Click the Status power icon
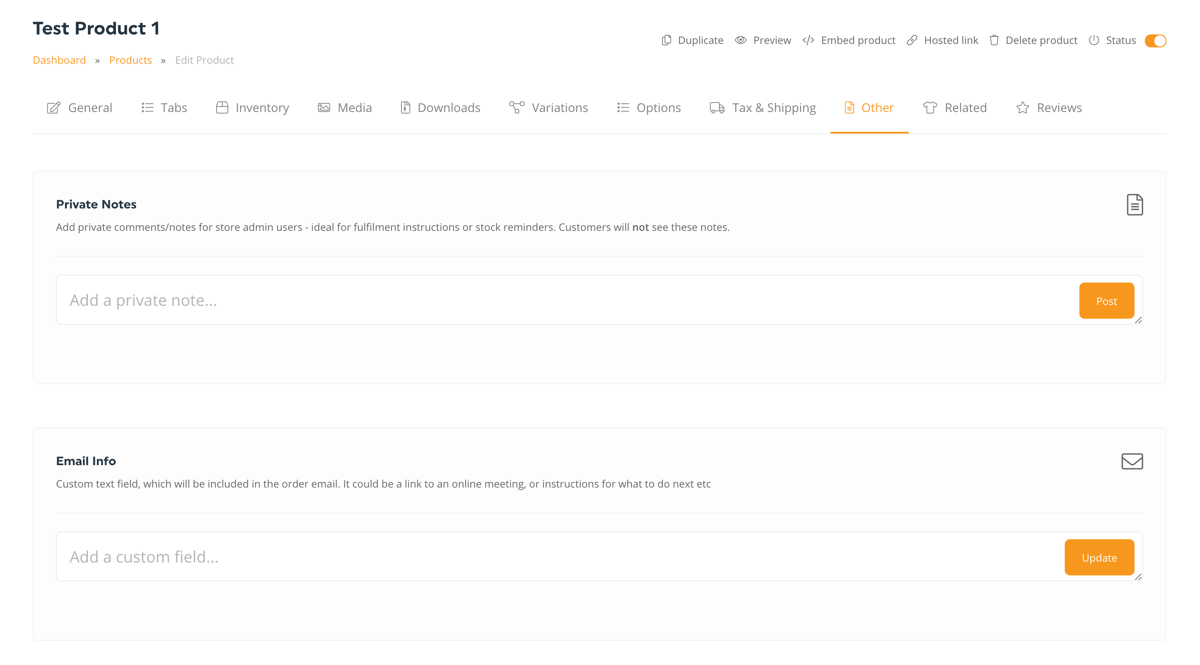 click(1094, 41)
